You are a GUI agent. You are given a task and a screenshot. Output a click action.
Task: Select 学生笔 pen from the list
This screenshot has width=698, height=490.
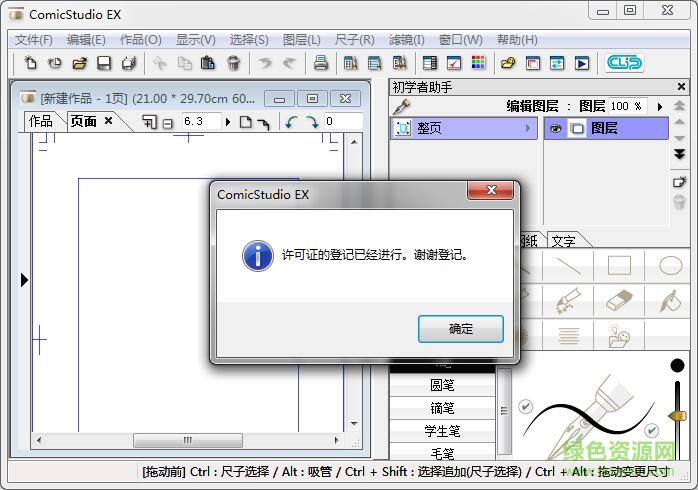[442, 431]
